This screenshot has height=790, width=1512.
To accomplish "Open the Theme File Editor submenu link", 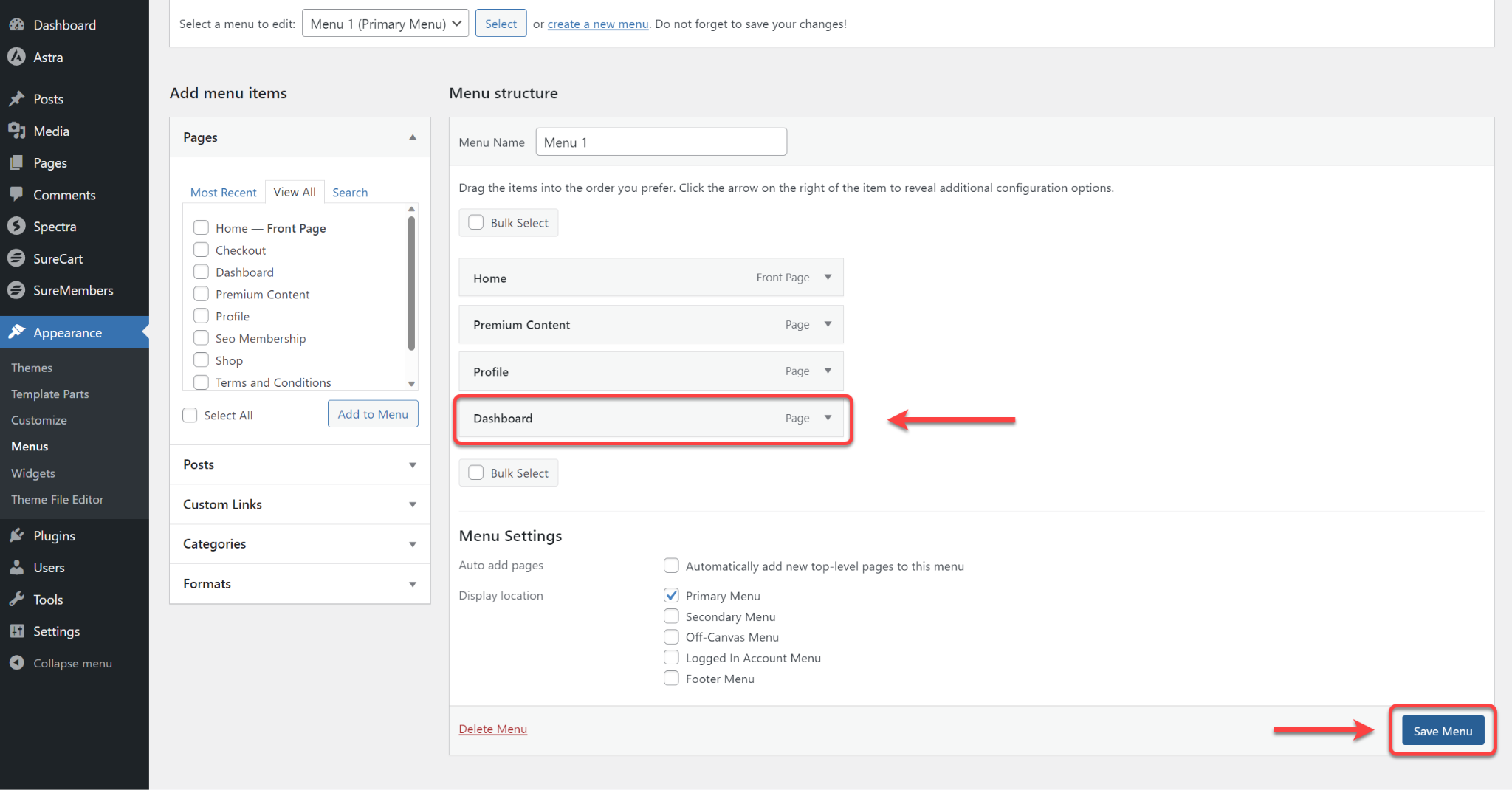I will click(58, 499).
